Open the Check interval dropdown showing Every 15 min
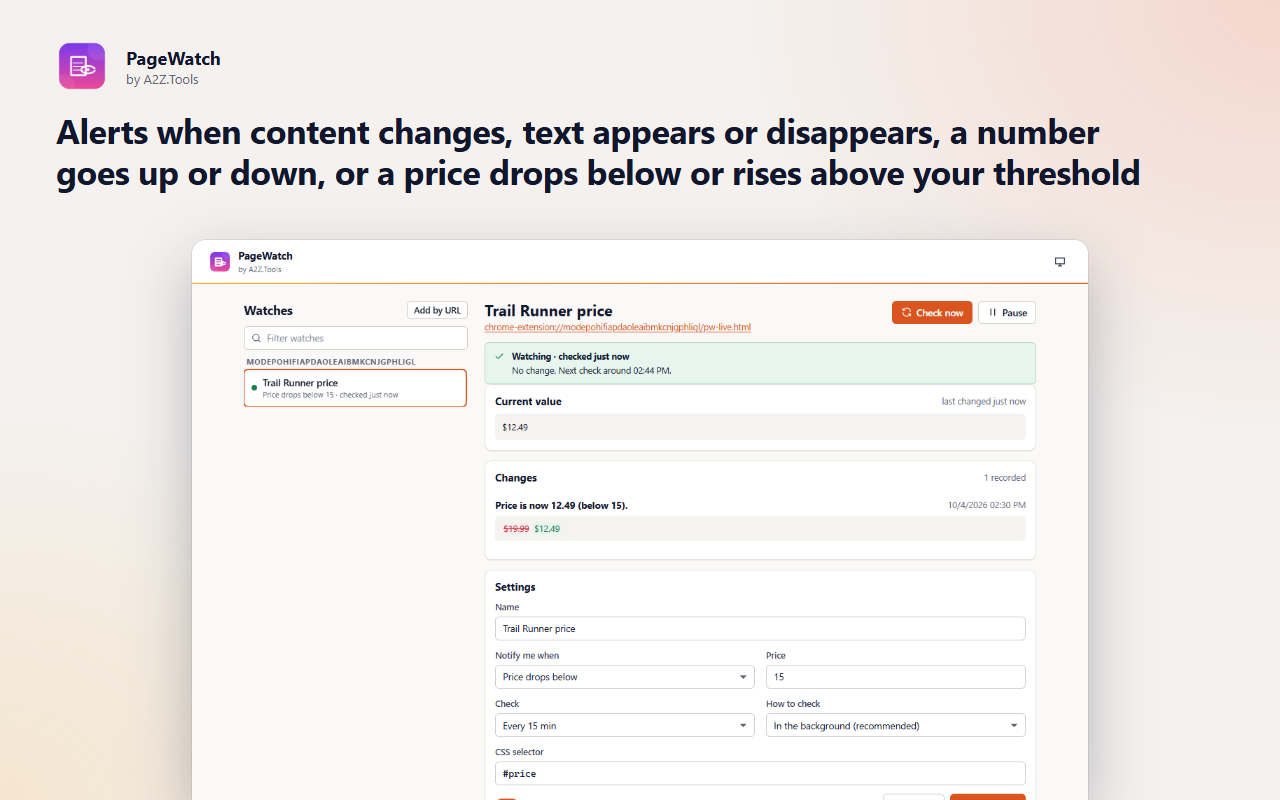 625,725
